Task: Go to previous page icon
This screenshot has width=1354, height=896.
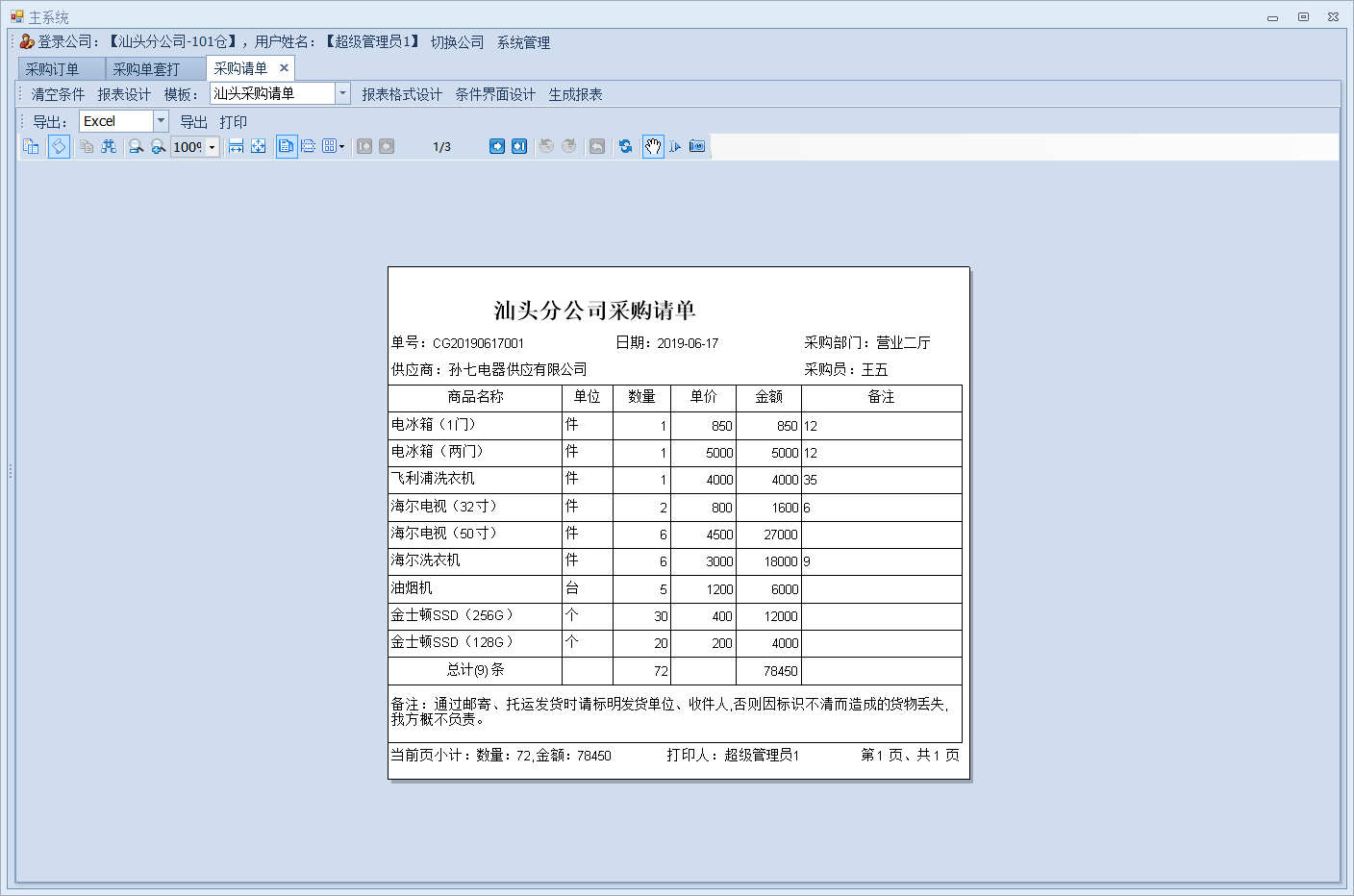Action: click(x=387, y=146)
